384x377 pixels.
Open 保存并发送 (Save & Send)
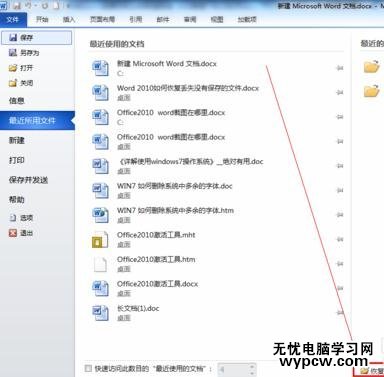coord(28,180)
